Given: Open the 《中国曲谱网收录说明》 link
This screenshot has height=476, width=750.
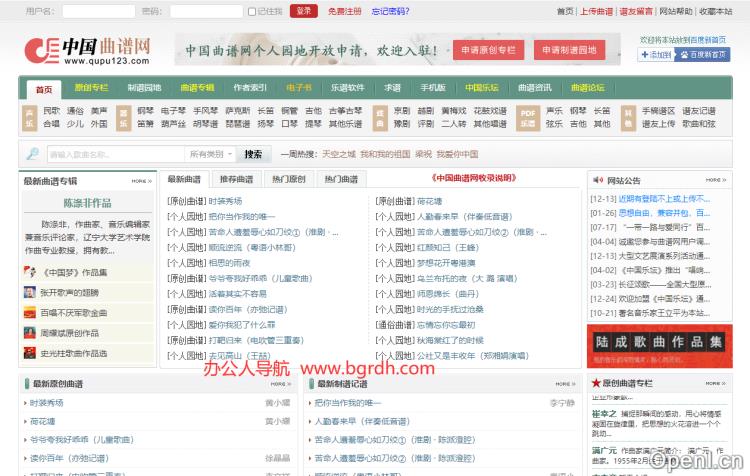Looking at the screenshot, I should click(474, 178).
